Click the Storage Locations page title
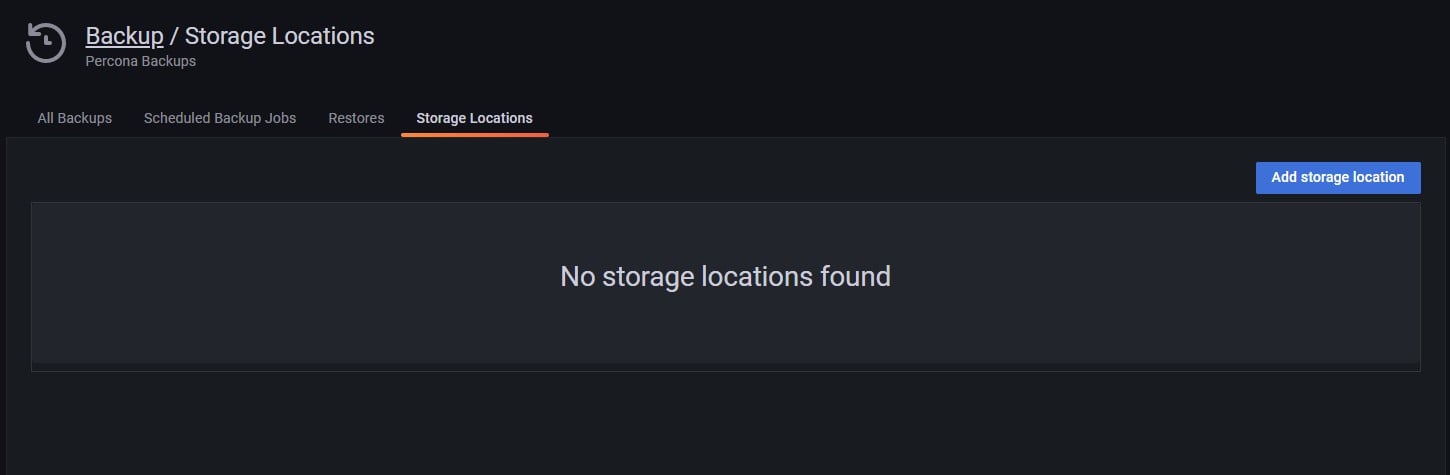 pyautogui.click(x=279, y=36)
